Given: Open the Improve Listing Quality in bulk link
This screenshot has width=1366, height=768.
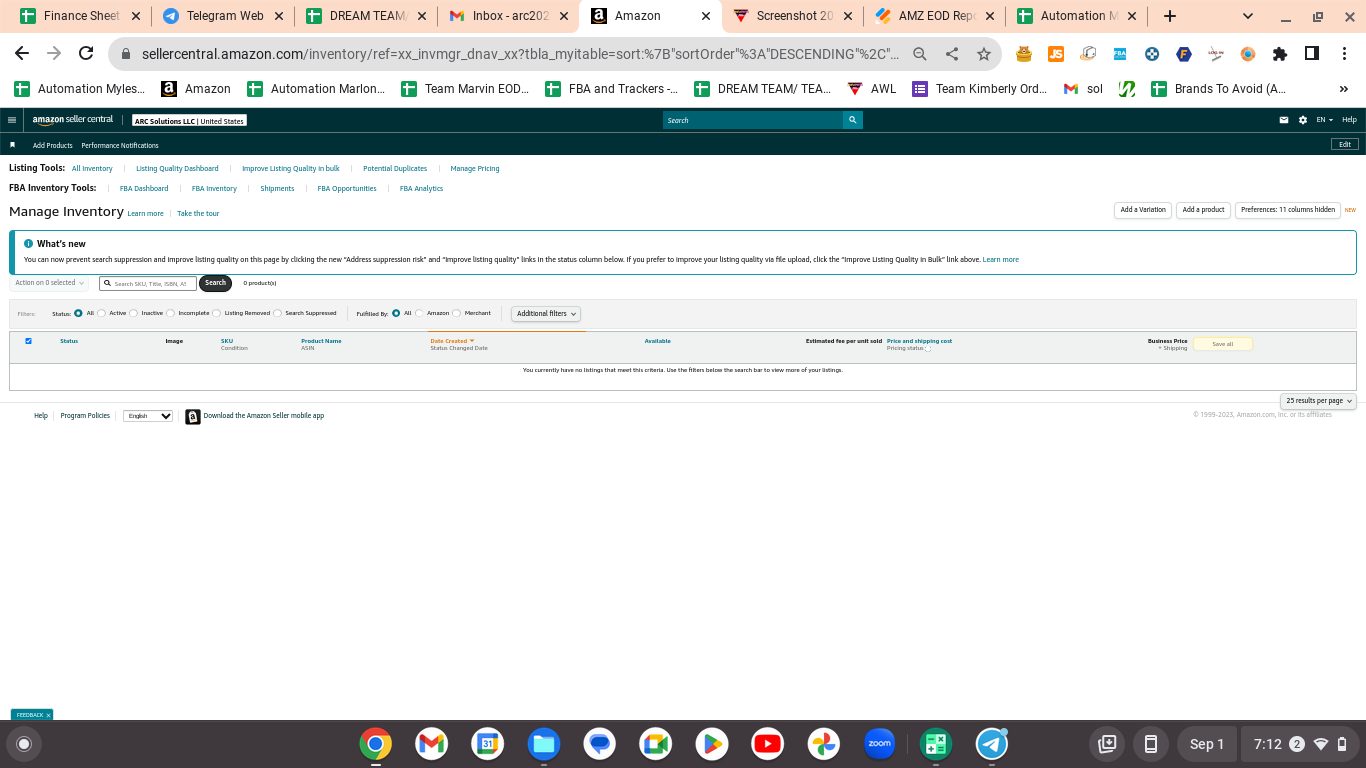Looking at the screenshot, I should 291,169.
